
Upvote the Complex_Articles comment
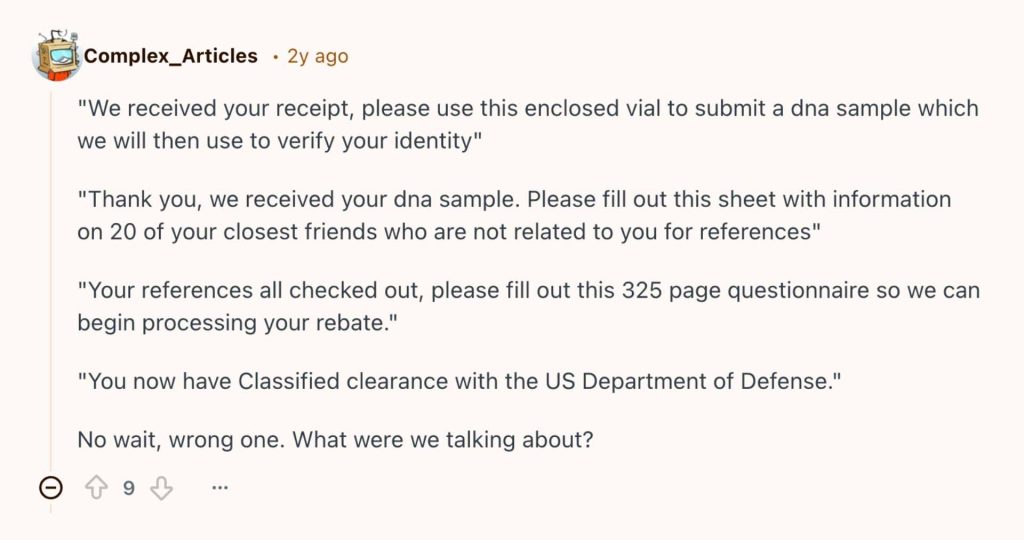pyautogui.click(x=96, y=488)
